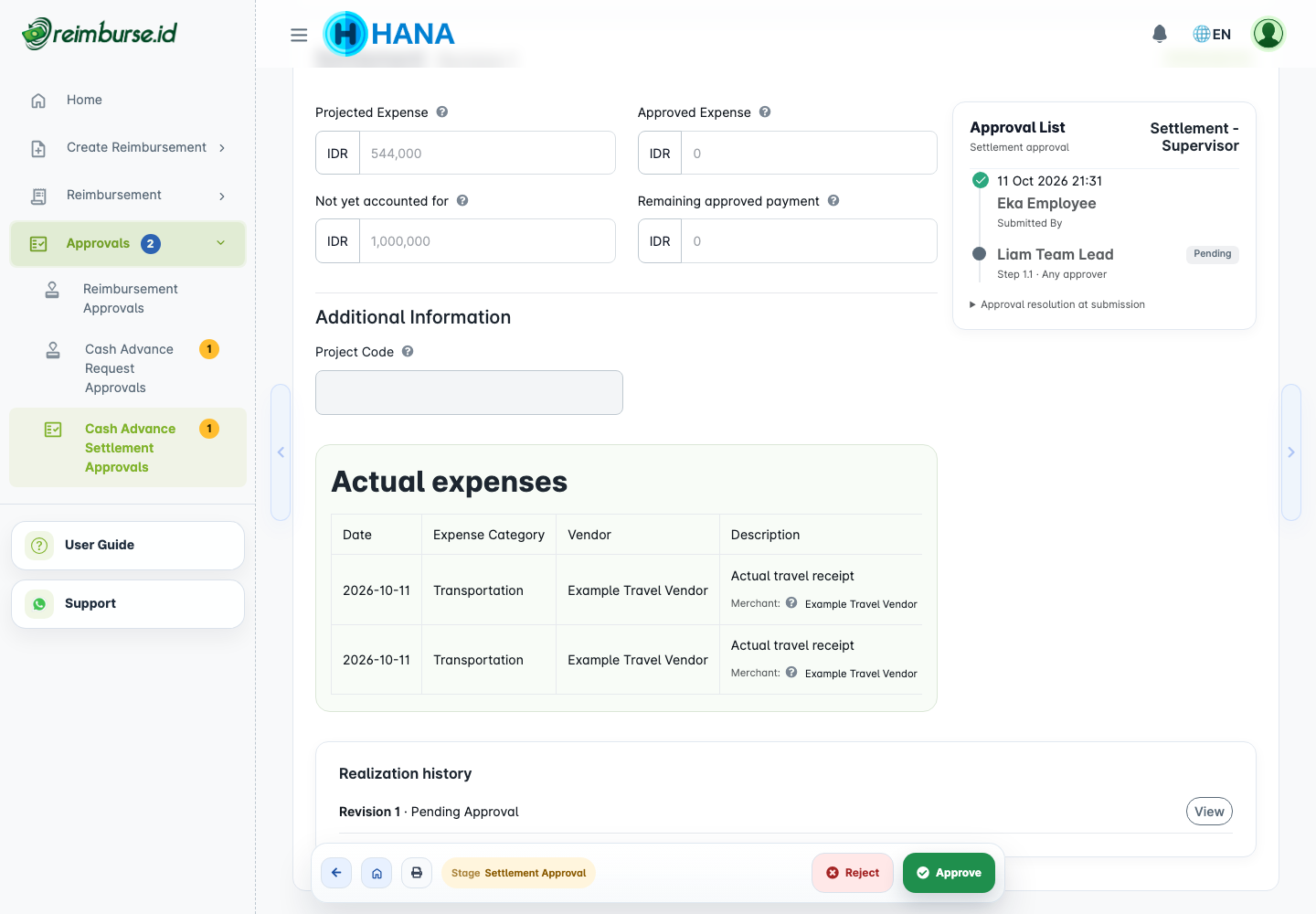Click Projected Expense help icon
This screenshot has width=1316, height=914.
(442, 112)
